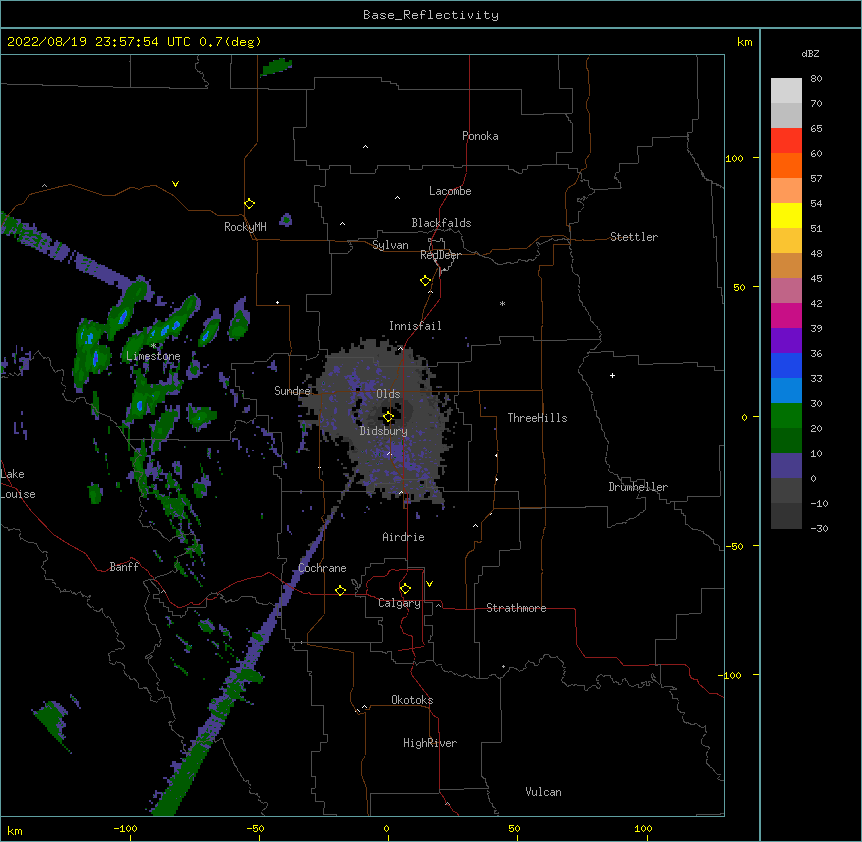This screenshot has width=862, height=842.
Task: Click the Vulcan label
Action: pos(543,792)
